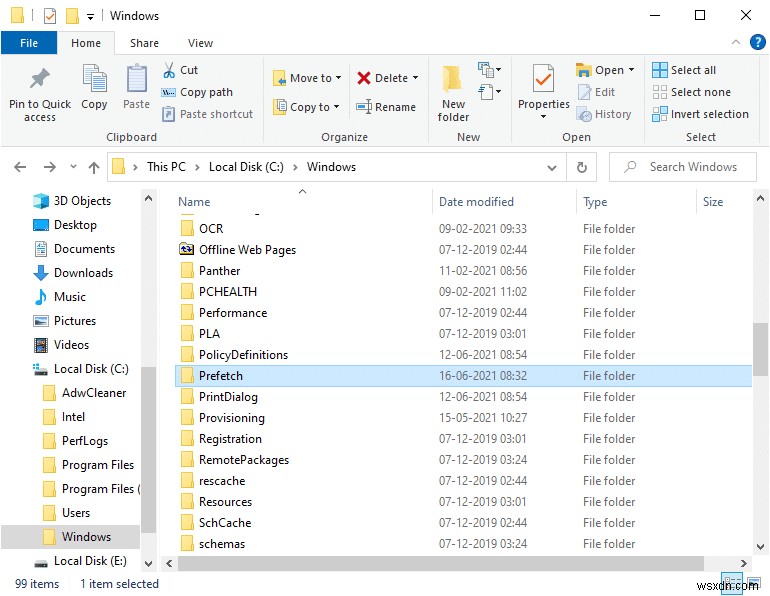Viewport: 770px width, 596px height.
Task: Switch to the View tab
Action: click(x=200, y=43)
